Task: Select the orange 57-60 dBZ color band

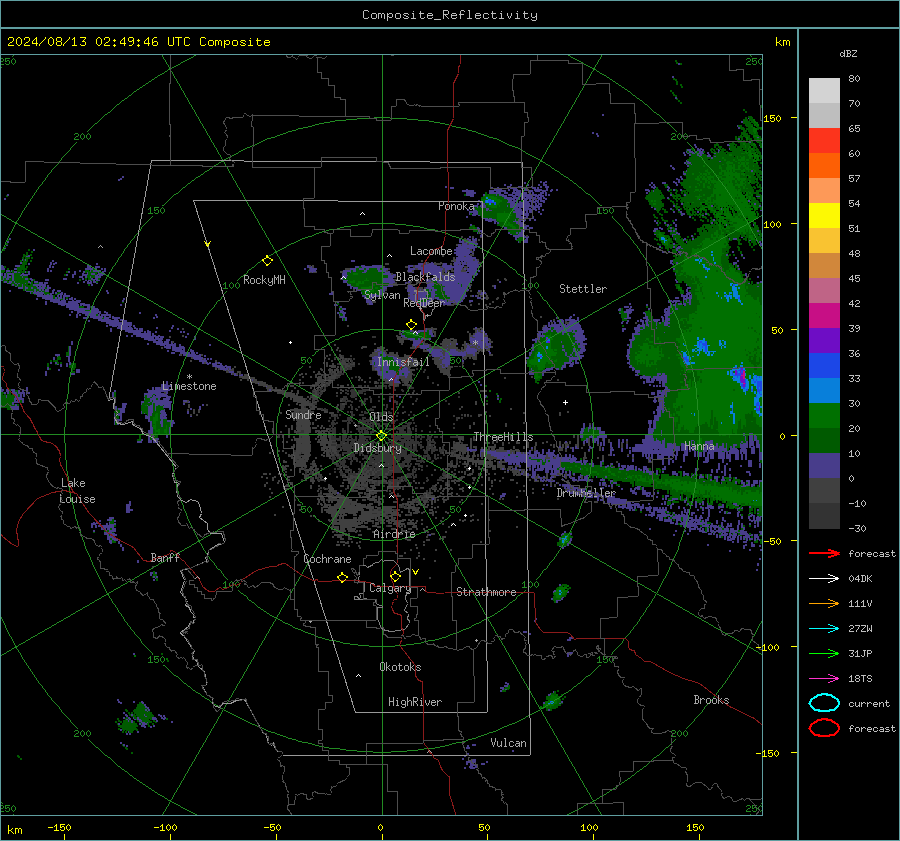Action: coord(824,166)
